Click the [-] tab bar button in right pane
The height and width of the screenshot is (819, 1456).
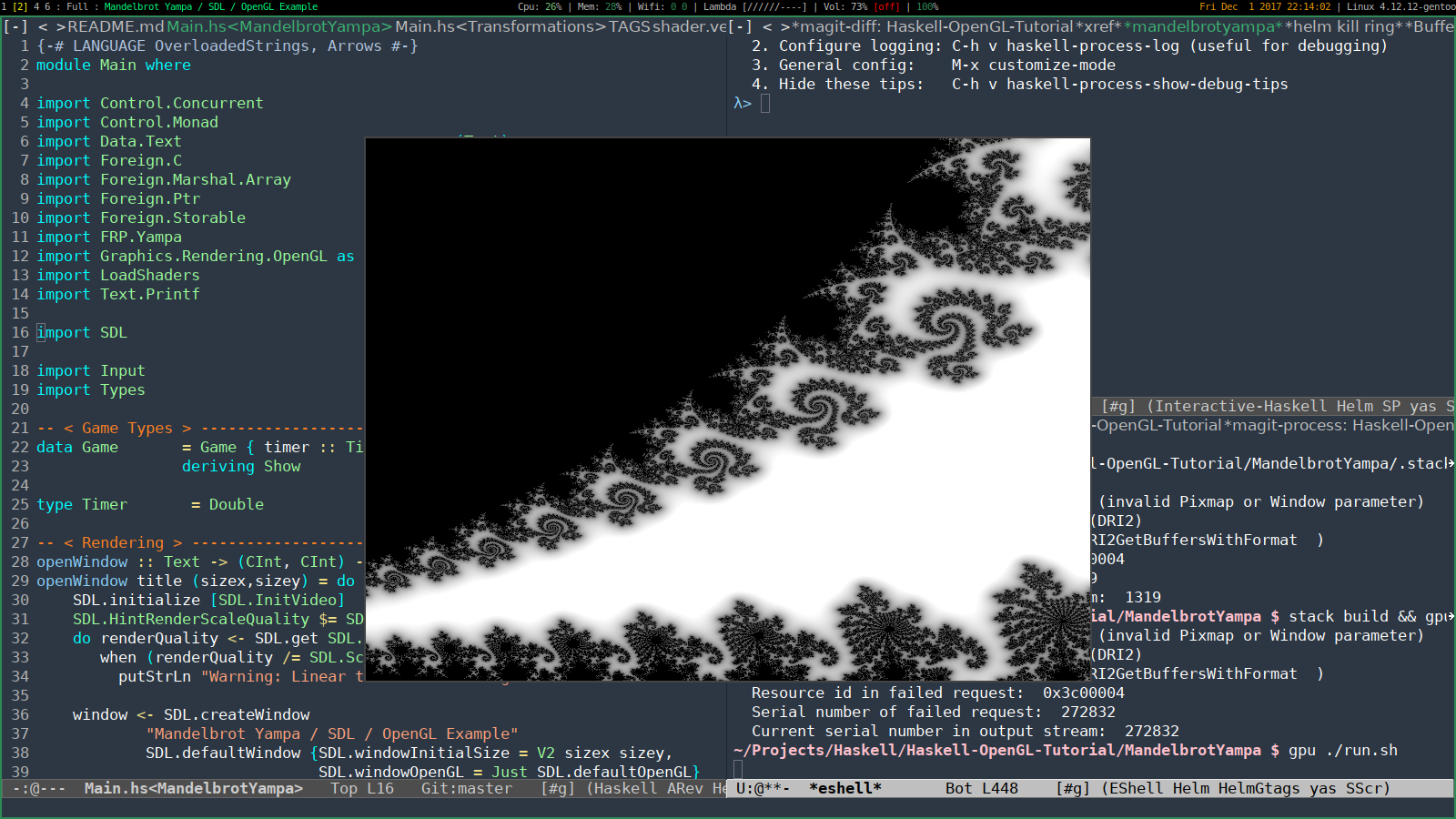pos(741,27)
